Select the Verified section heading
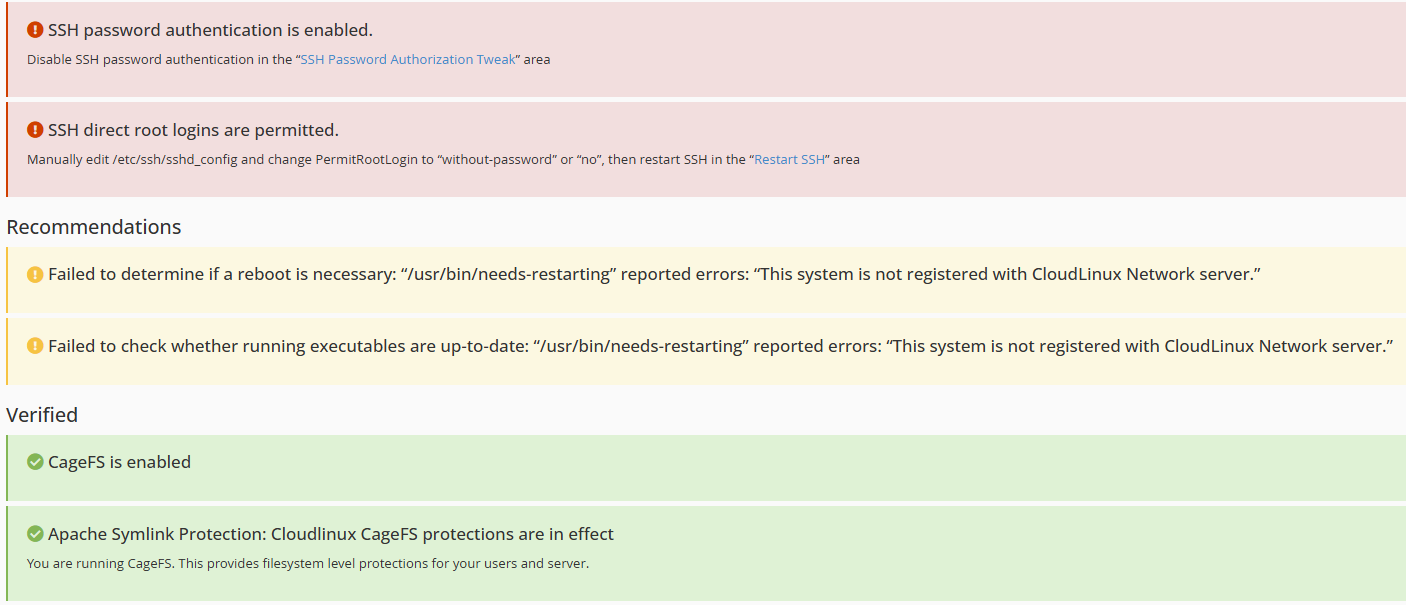The width and height of the screenshot is (1406, 605). click(x=42, y=414)
